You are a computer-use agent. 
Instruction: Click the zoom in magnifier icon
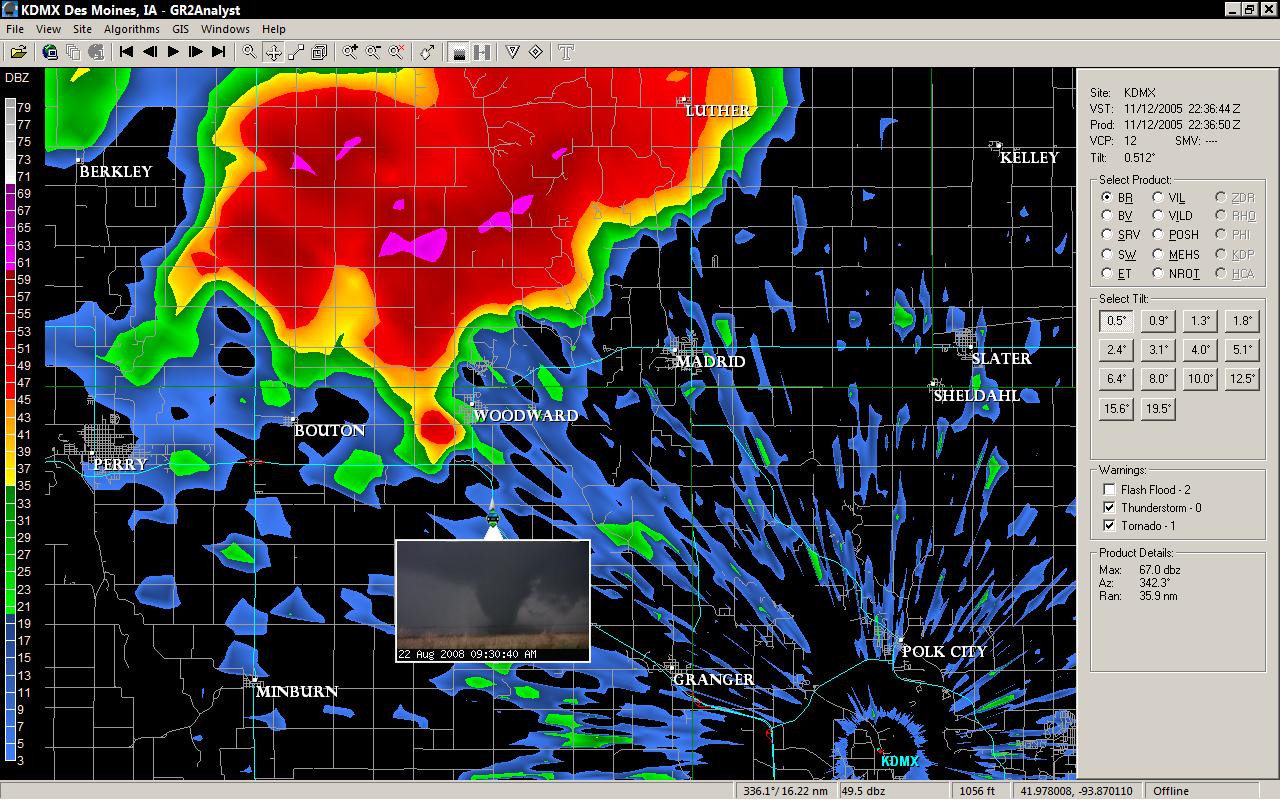tap(351, 52)
